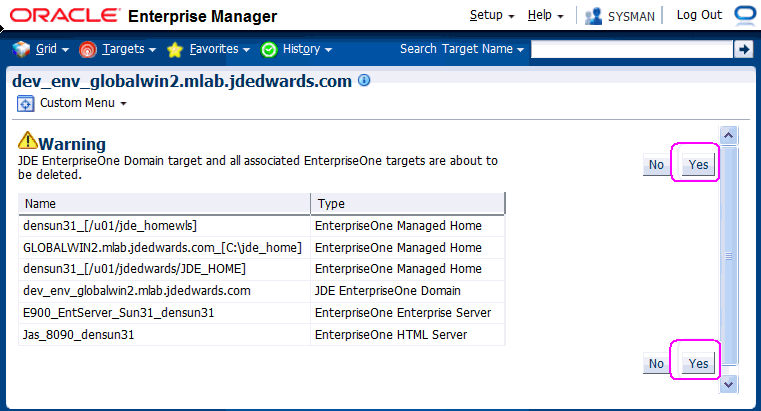Click the Name column header

pyautogui.click(x=164, y=204)
